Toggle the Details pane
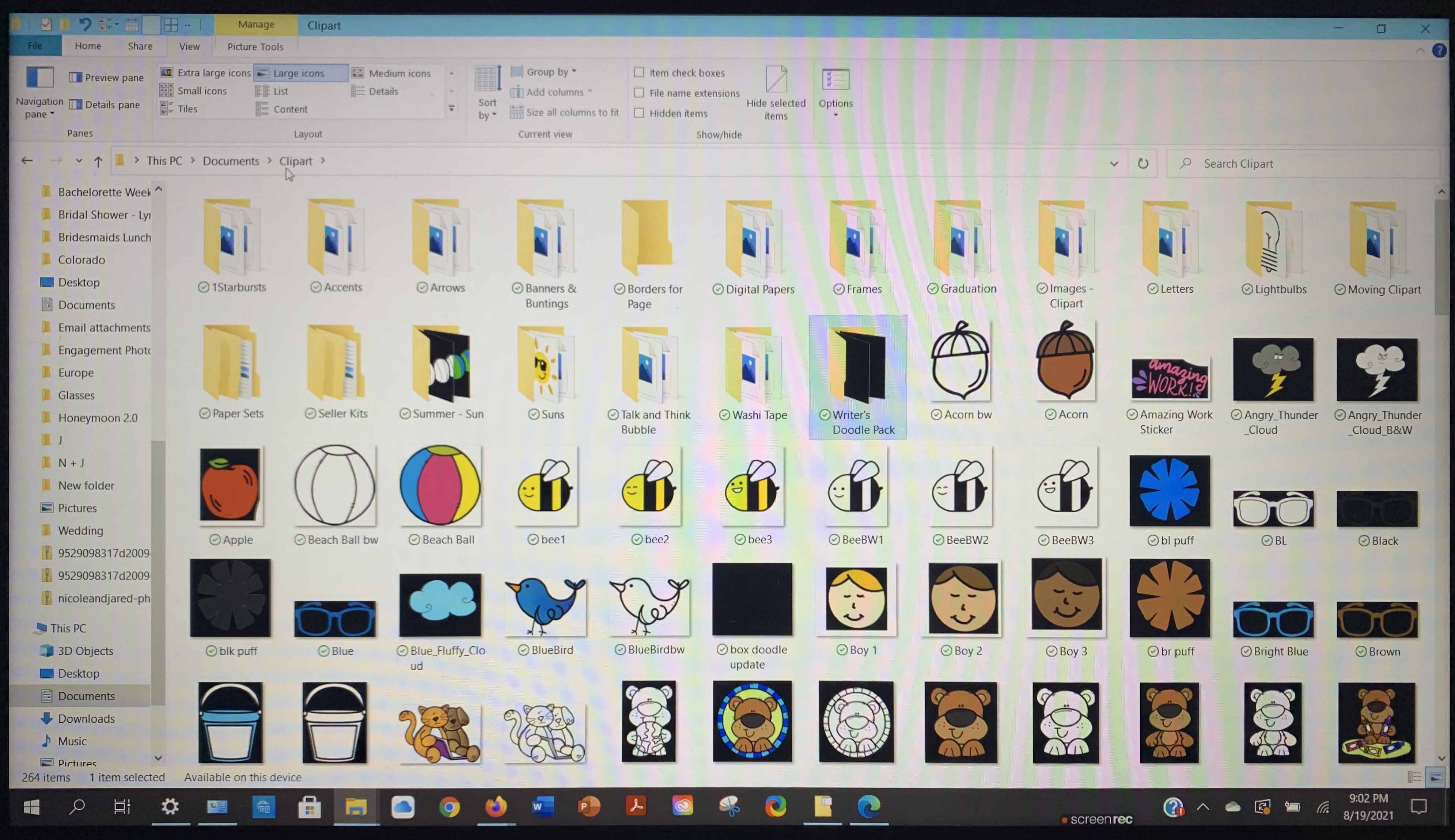This screenshot has height=840, width=1455. tap(105, 104)
